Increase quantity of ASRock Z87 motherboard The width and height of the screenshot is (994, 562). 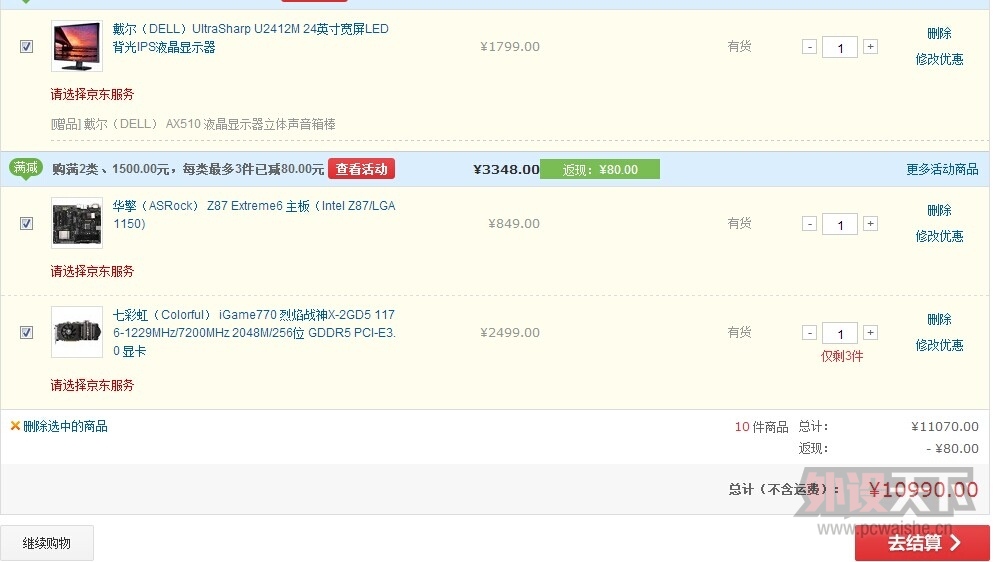pyautogui.click(x=870, y=223)
